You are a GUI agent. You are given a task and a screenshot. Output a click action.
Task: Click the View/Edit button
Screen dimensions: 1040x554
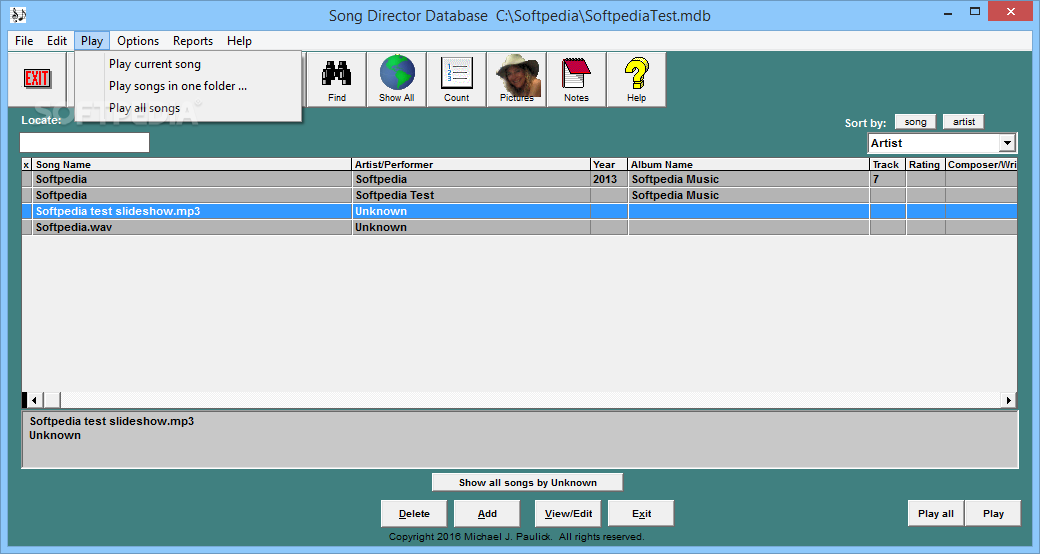coord(568,514)
